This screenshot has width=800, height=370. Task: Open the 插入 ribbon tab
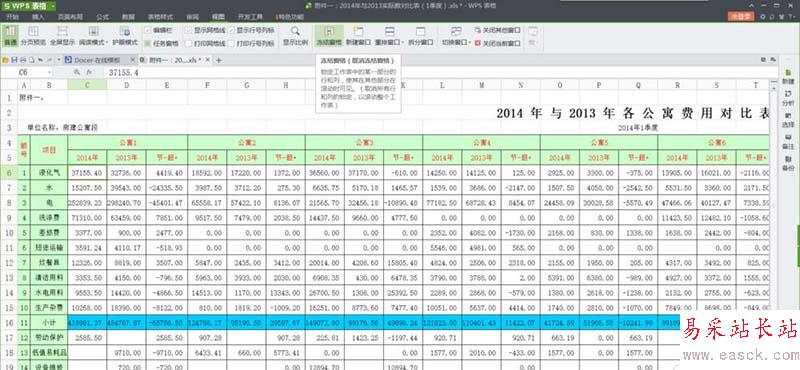click(38, 17)
